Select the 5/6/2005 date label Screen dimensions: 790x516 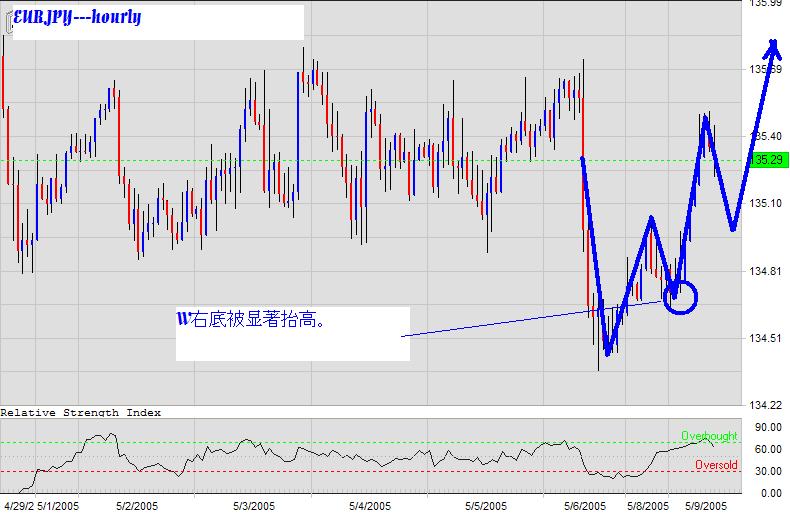[x=585, y=506]
